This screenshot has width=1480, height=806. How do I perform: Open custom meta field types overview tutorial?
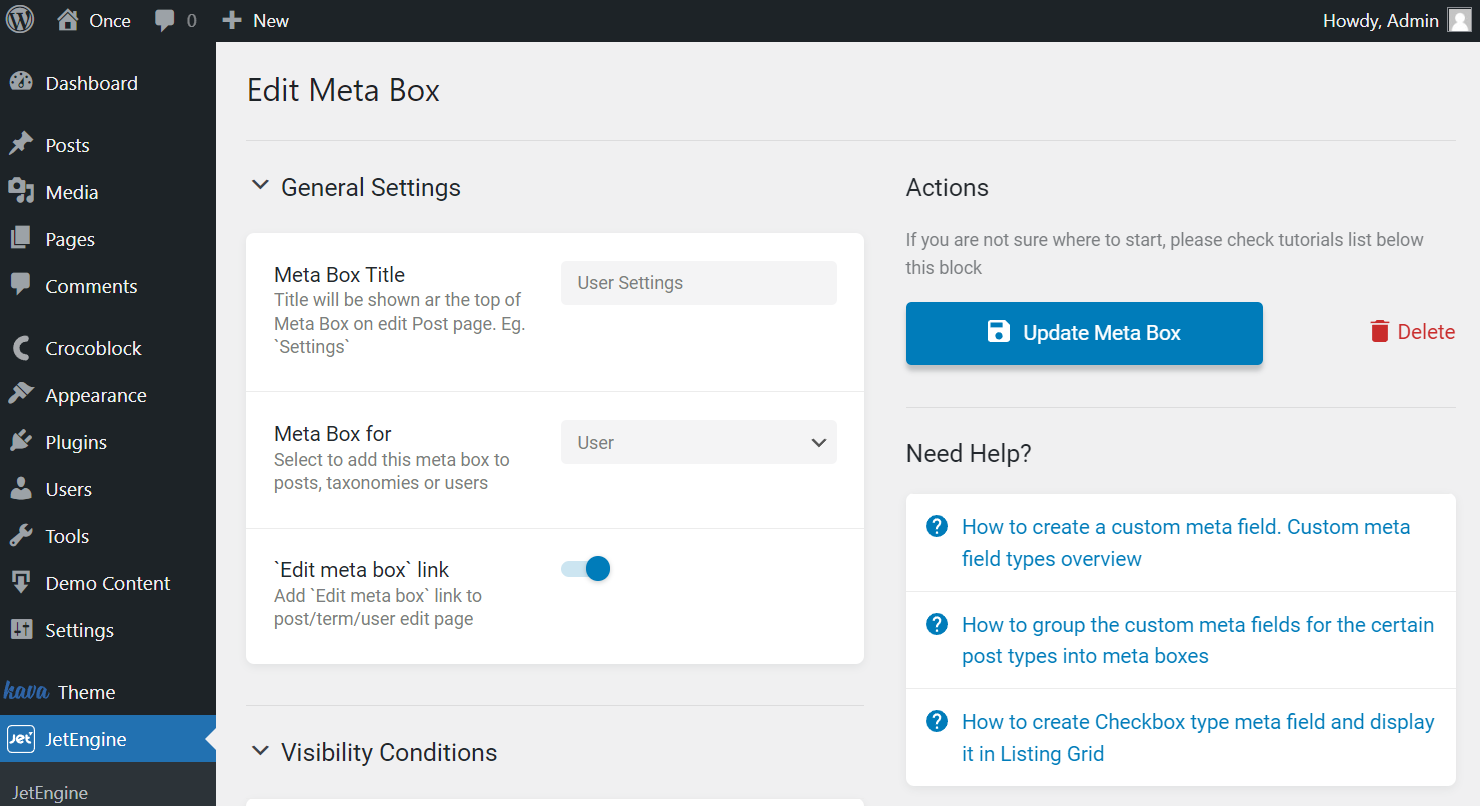point(1186,543)
